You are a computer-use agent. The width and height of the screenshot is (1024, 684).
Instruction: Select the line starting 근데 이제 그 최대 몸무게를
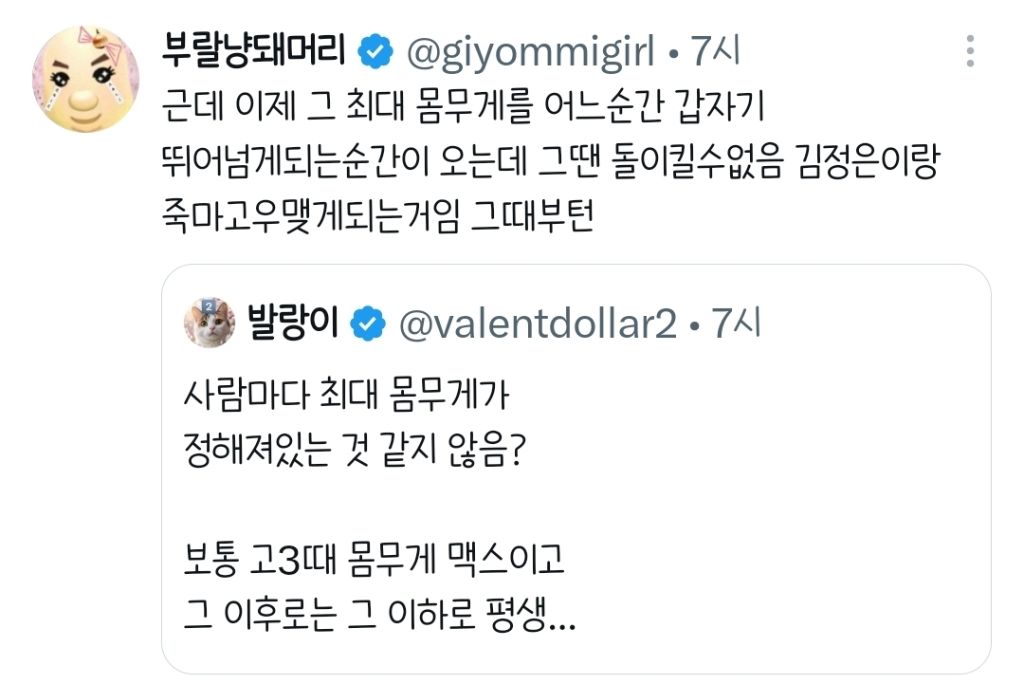coord(462,106)
